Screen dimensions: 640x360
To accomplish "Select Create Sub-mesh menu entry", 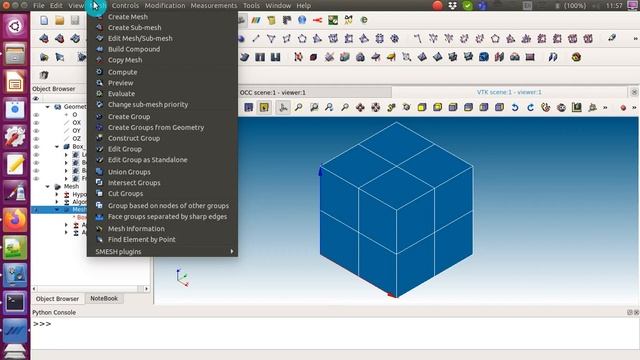I will point(134,27).
